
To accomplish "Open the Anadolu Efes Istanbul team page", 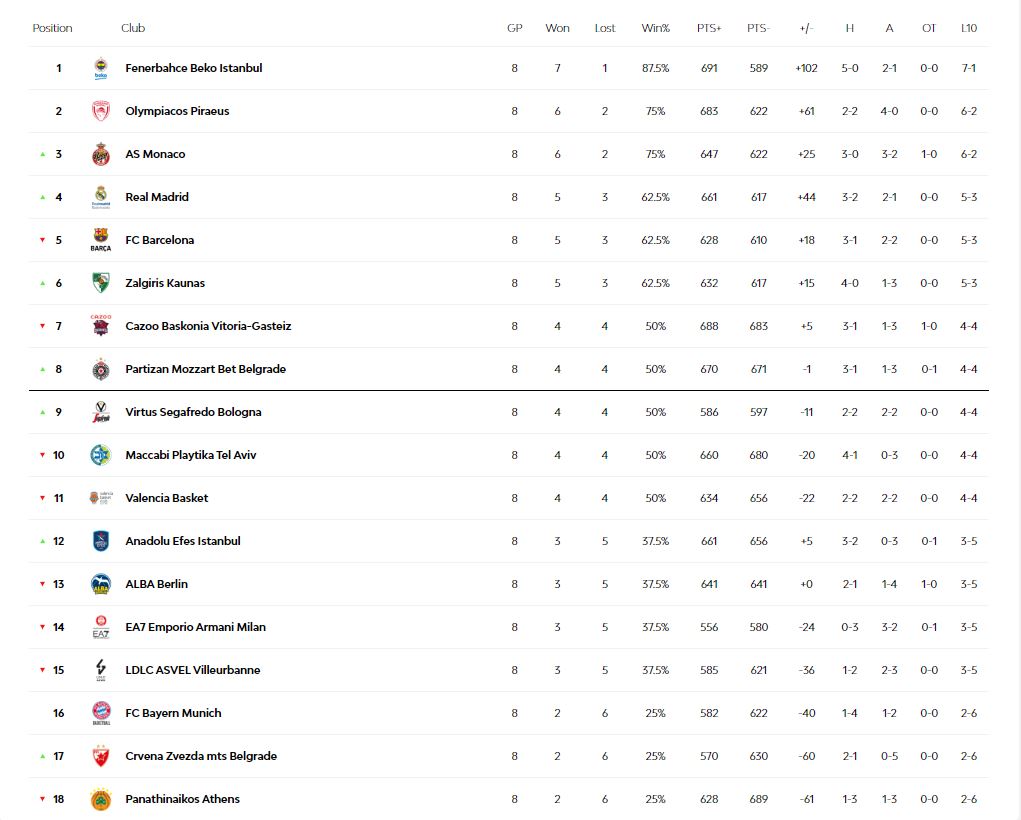I will (183, 541).
